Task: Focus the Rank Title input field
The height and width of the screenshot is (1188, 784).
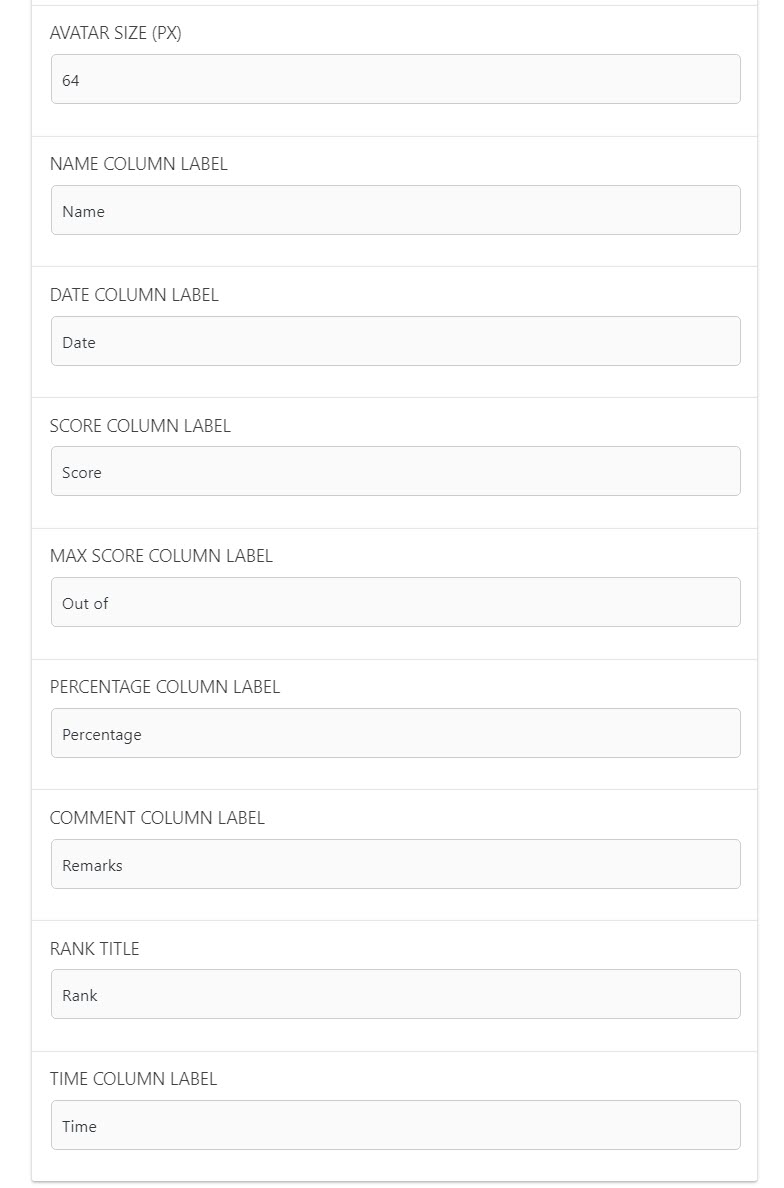Action: pos(395,995)
